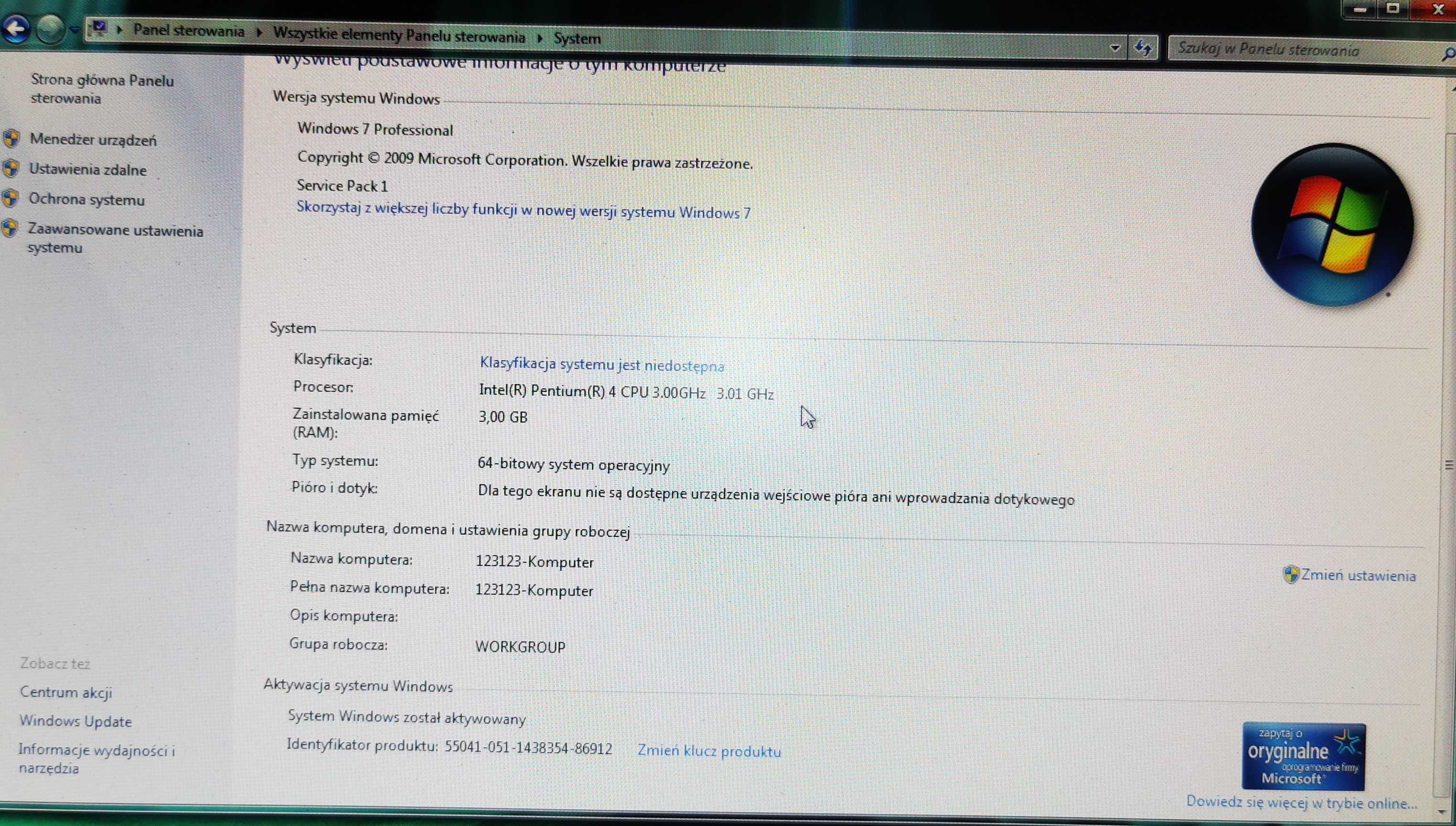
Task: Select Service Pack 1 text
Action: coord(342,186)
